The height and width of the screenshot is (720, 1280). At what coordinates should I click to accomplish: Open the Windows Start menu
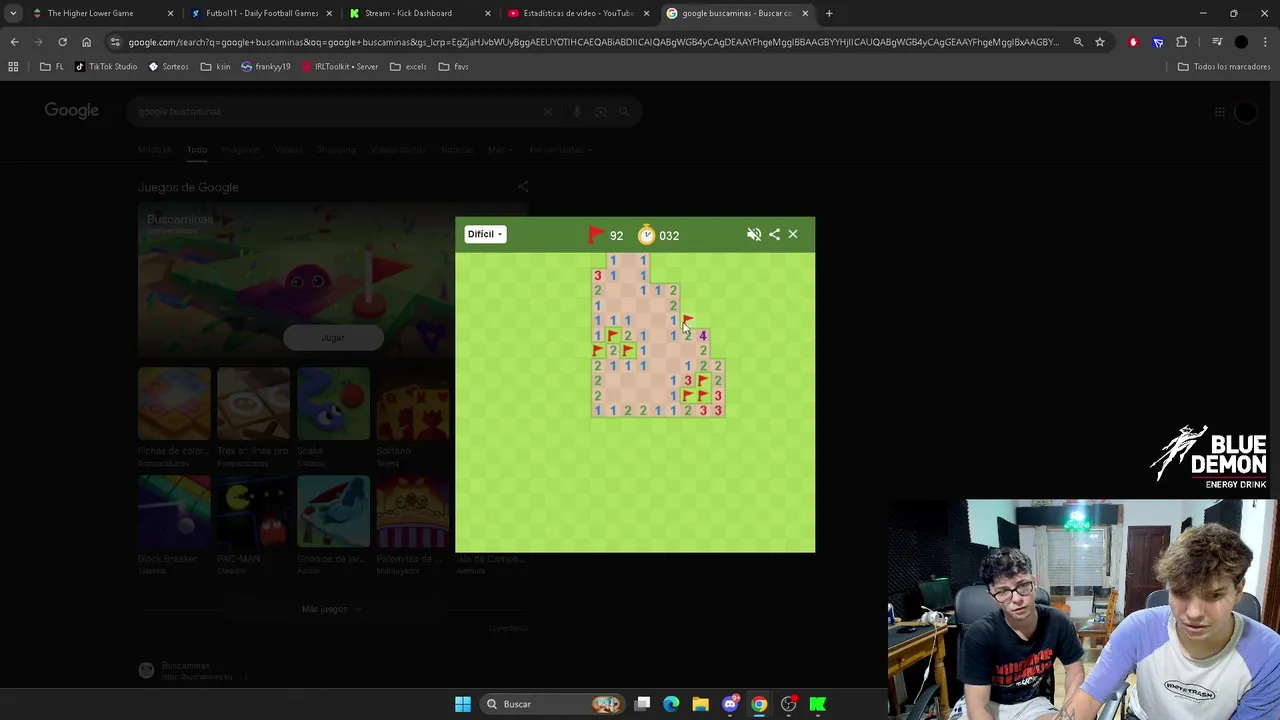pos(463,704)
